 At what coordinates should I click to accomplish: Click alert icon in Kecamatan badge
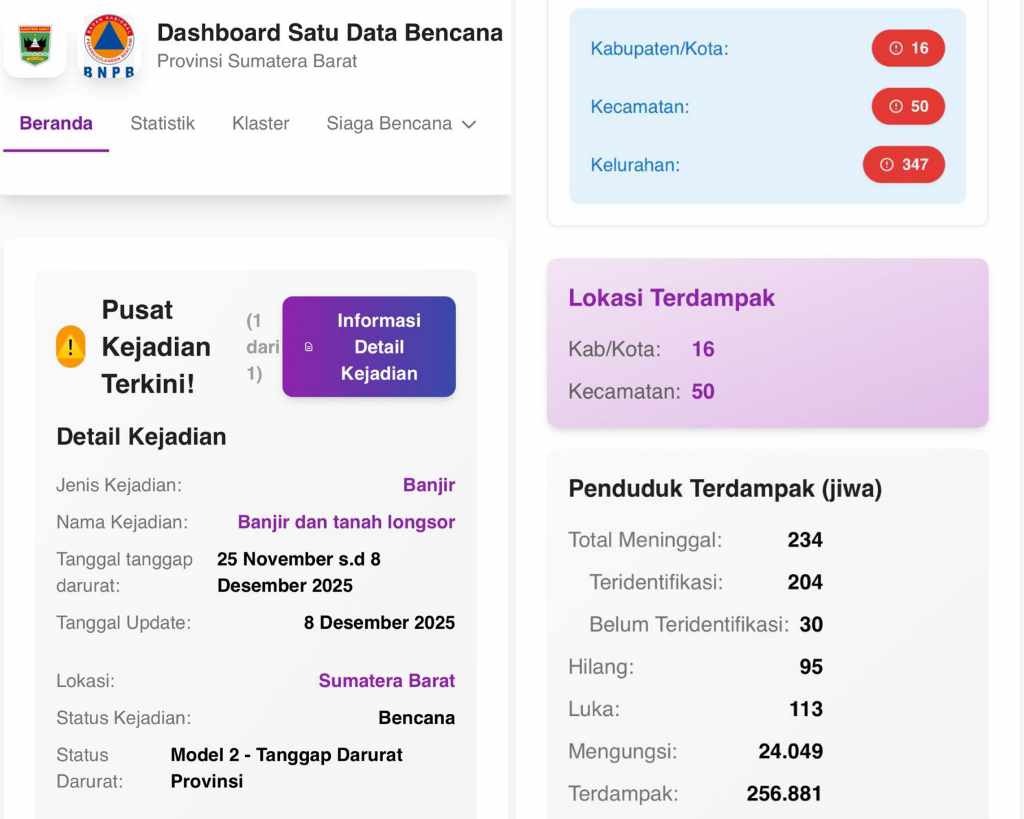896,106
